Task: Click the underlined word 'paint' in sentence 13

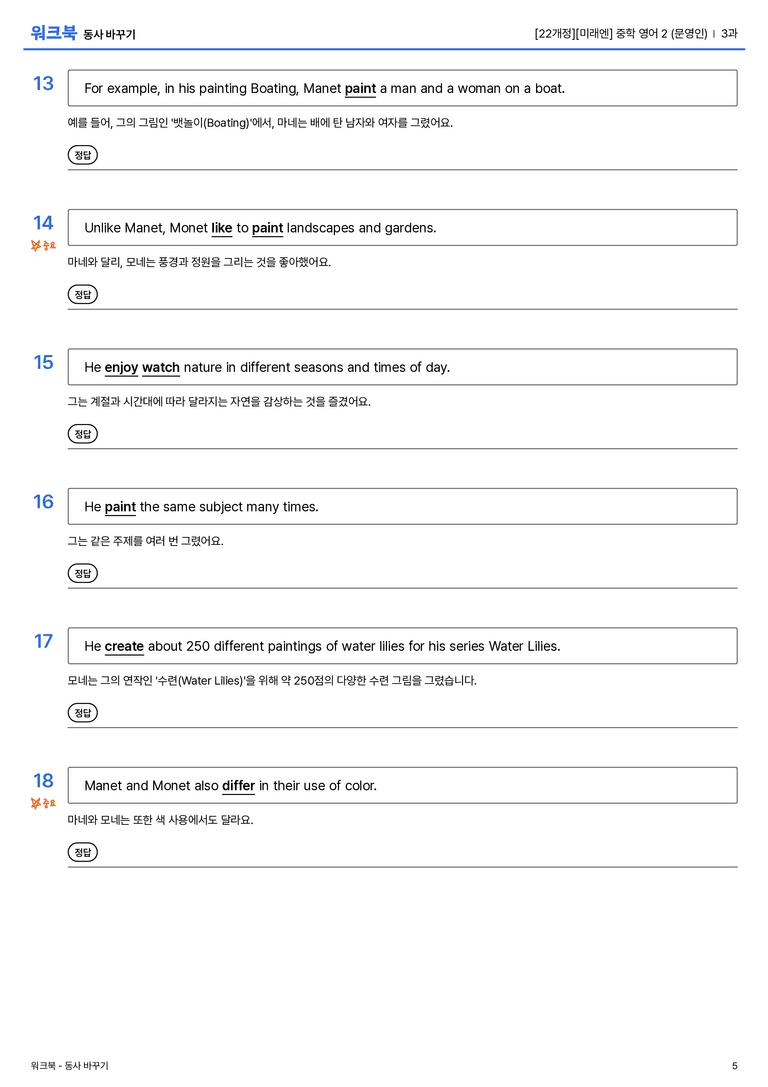Action: 360,89
